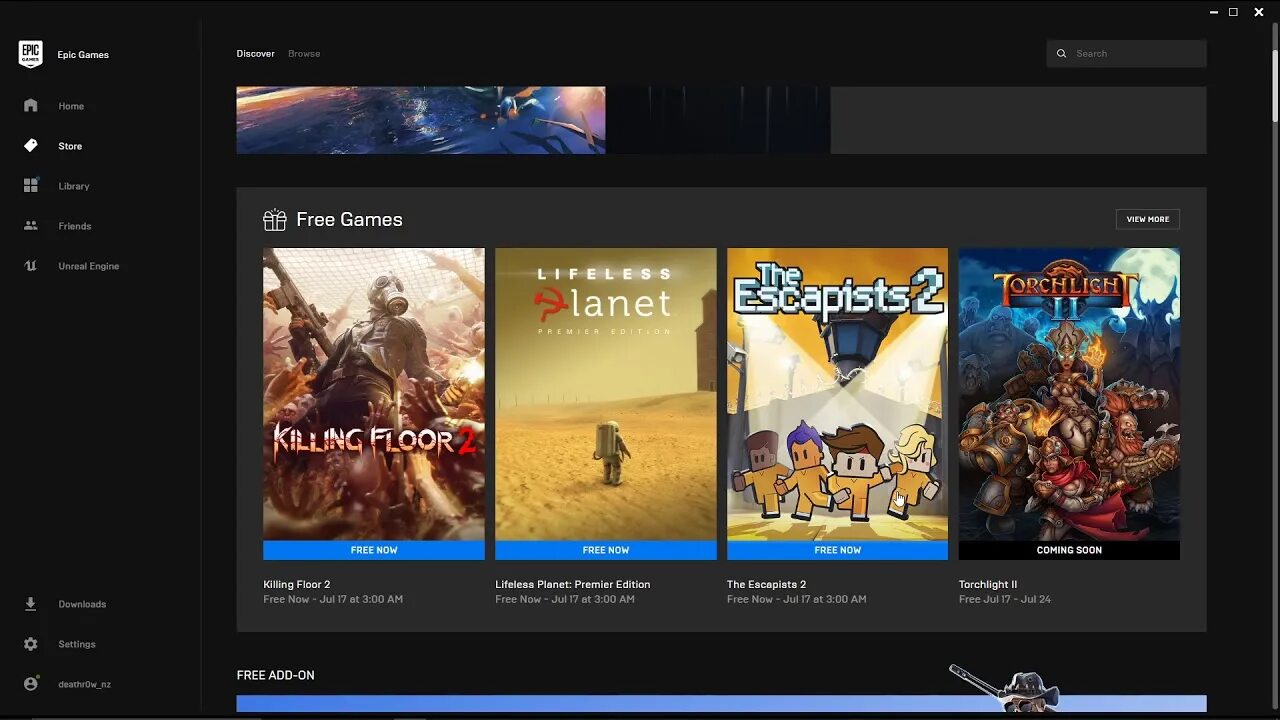Focus the Search input field
Viewport: 1280px width, 720px height.
point(1126,54)
